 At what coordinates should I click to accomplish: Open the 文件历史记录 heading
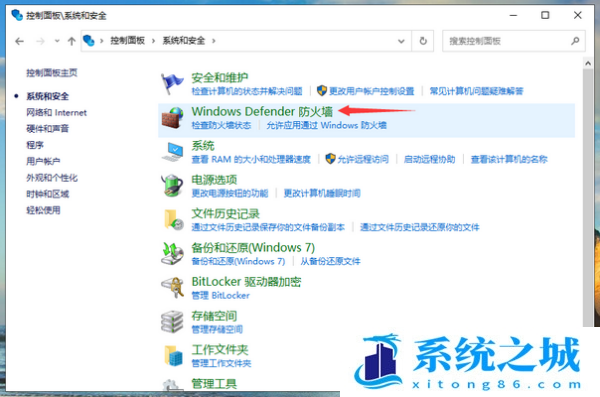(x=225, y=213)
